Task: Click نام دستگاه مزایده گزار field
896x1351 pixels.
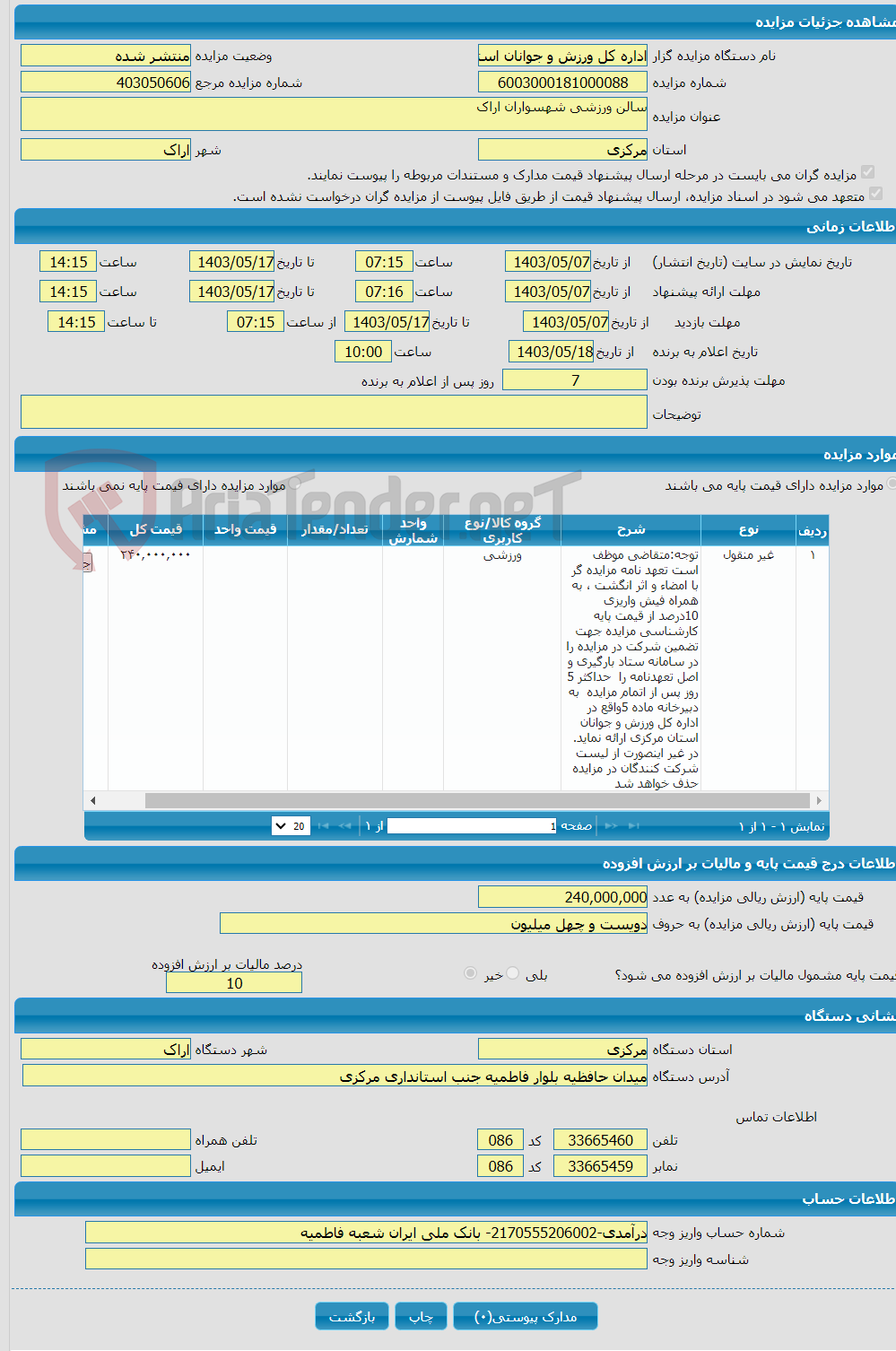Action: click(x=562, y=56)
